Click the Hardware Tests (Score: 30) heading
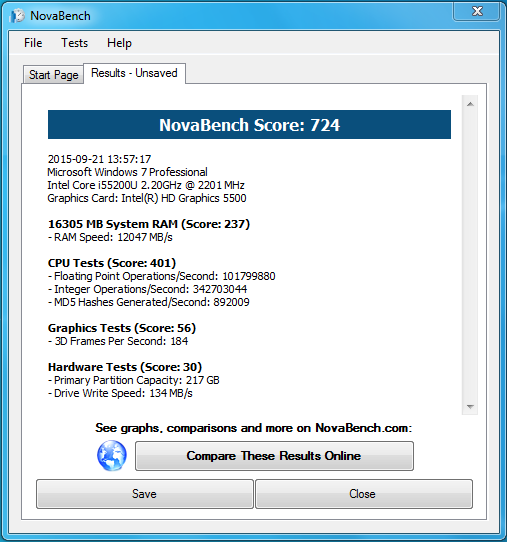Screen dimensions: 507x542 pos(125,367)
